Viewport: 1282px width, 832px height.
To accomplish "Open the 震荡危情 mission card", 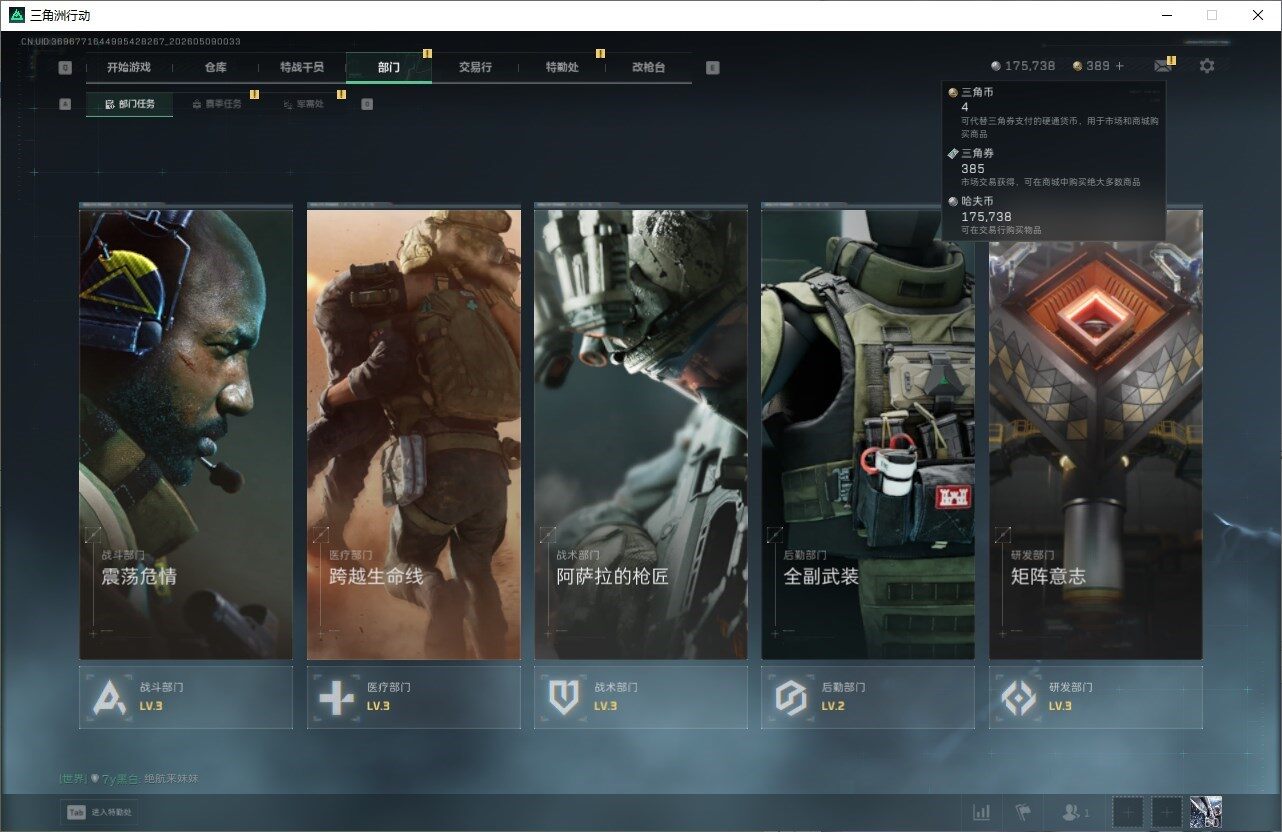I will click(x=186, y=433).
